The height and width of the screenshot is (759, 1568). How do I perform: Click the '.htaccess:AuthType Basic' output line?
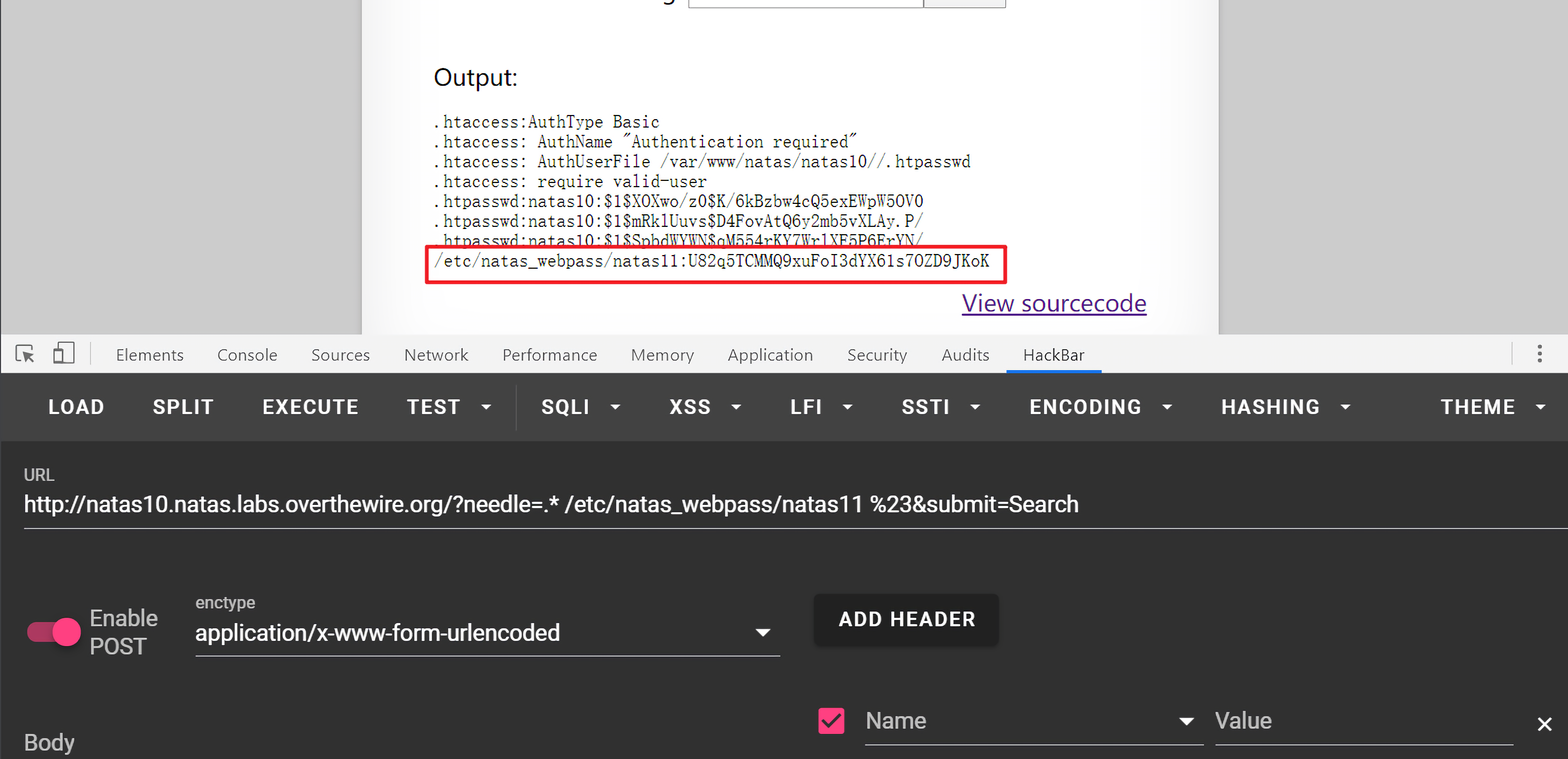pos(546,122)
